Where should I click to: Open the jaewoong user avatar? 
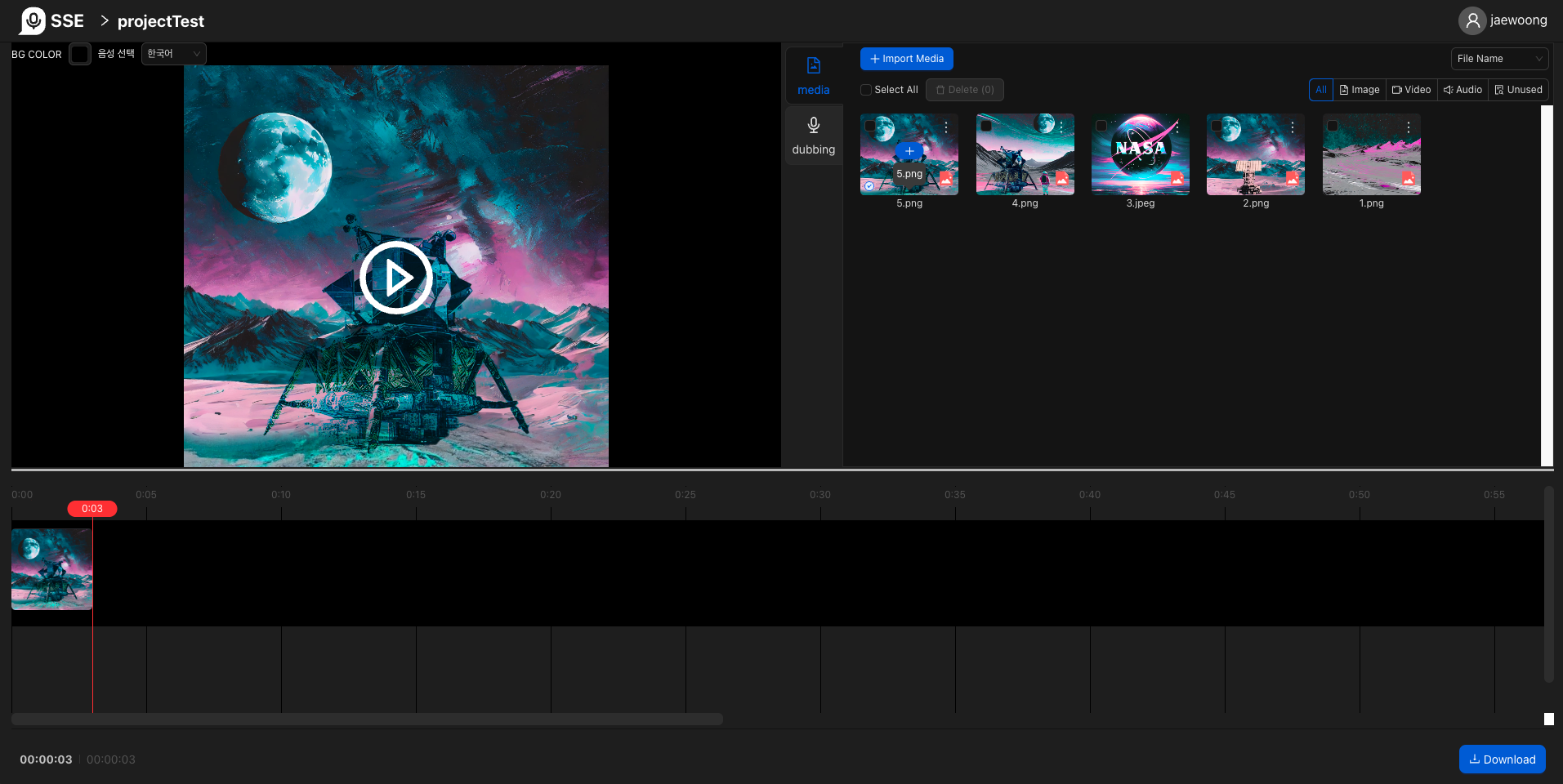[x=1472, y=20]
